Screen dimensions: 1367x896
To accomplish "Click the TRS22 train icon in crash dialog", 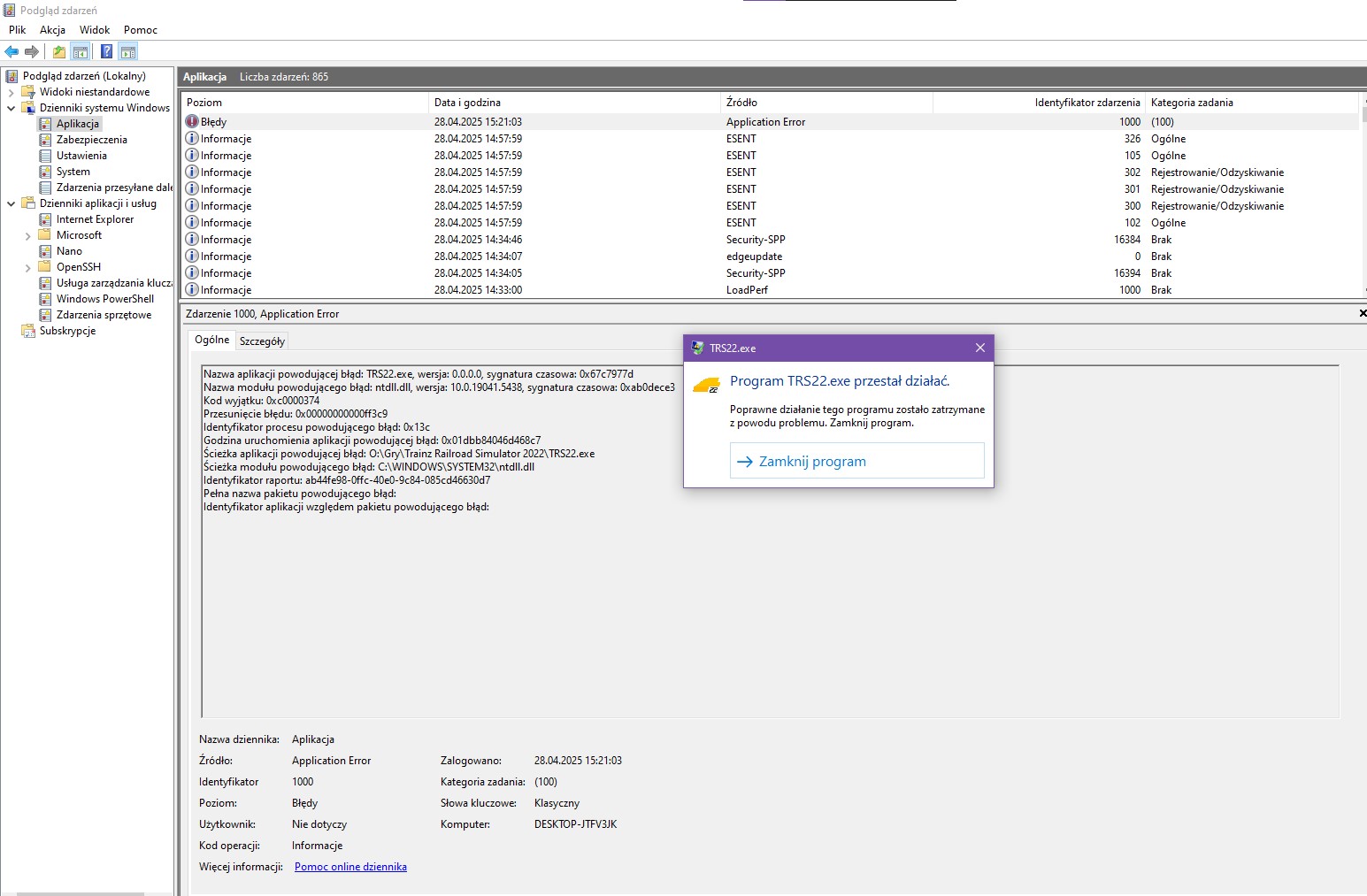I will [706, 386].
